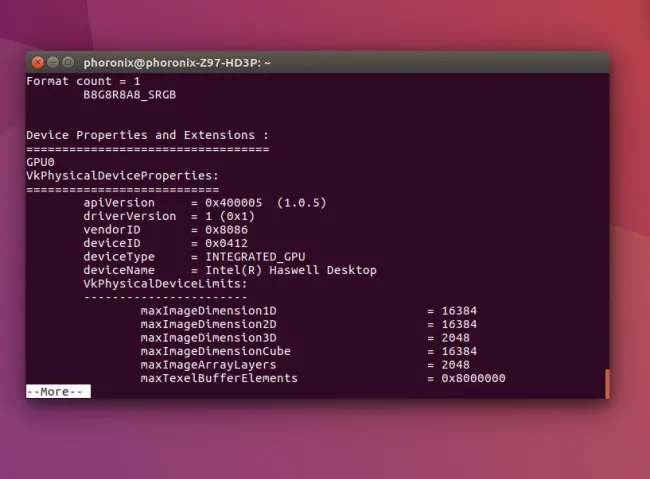The image size is (650, 479).
Task: Click the 2048 value for maxImageDimension3D
Action: 456,338
